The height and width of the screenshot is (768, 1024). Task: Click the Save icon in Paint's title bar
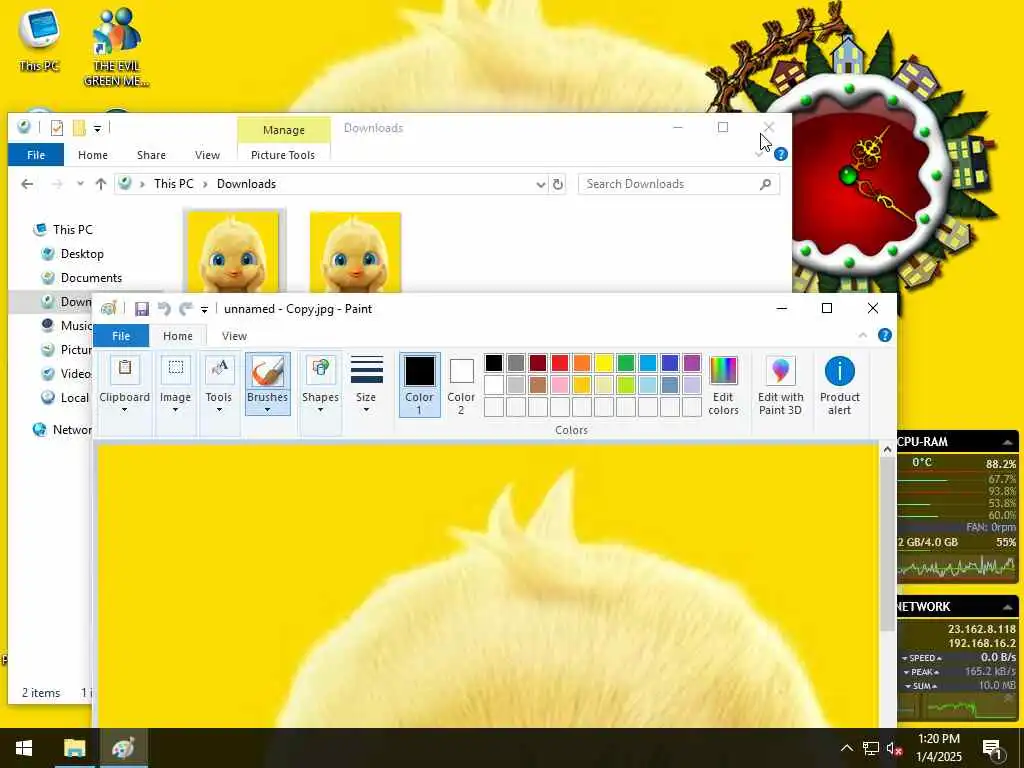point(142,309)
